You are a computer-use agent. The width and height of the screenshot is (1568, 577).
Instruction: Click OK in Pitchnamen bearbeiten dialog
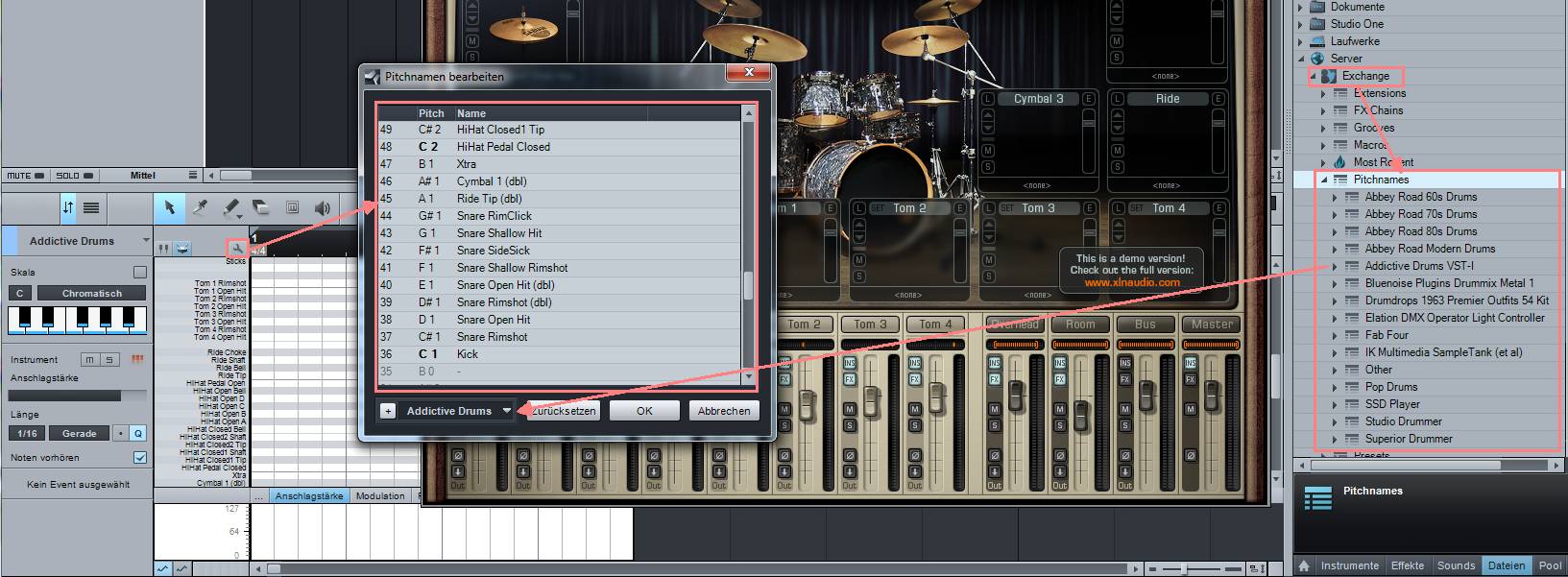pos(644,411)
